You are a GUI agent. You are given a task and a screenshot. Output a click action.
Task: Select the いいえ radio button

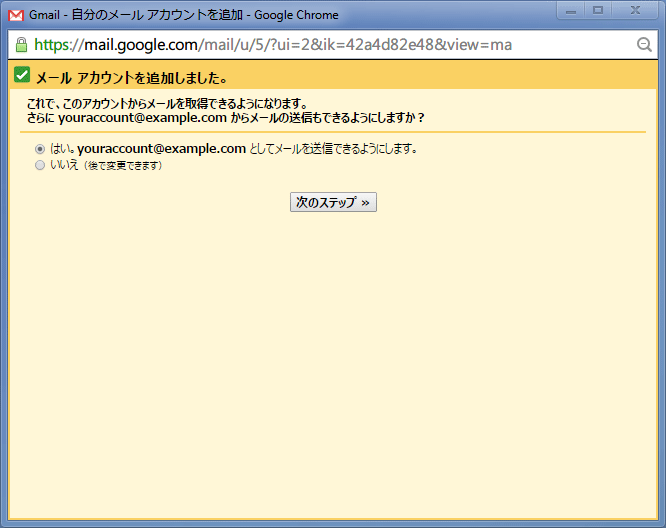click(x=40, y=166)
